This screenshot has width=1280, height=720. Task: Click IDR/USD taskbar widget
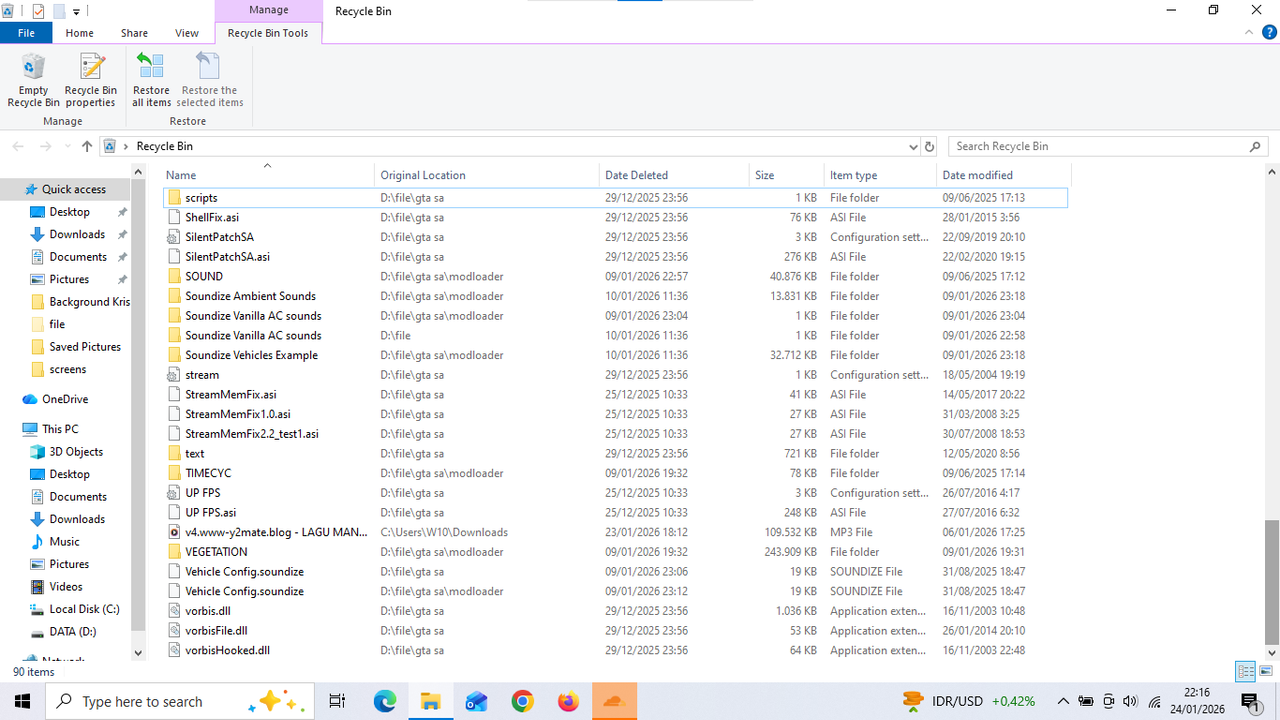point(967,701)
